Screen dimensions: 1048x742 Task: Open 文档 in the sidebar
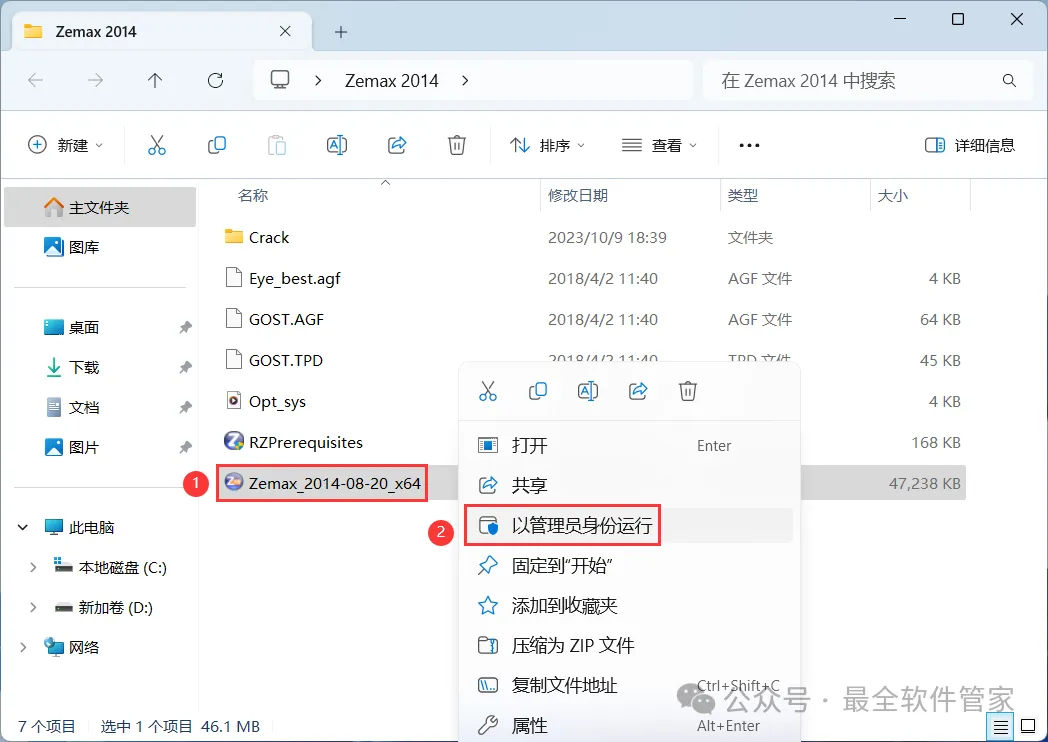100,407
